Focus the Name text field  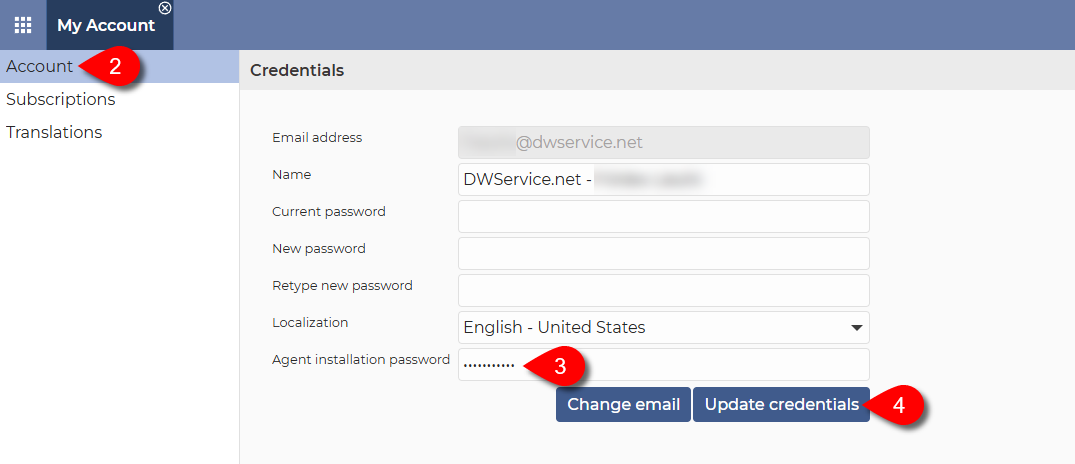pyautogui.click(x=663, y=179)
